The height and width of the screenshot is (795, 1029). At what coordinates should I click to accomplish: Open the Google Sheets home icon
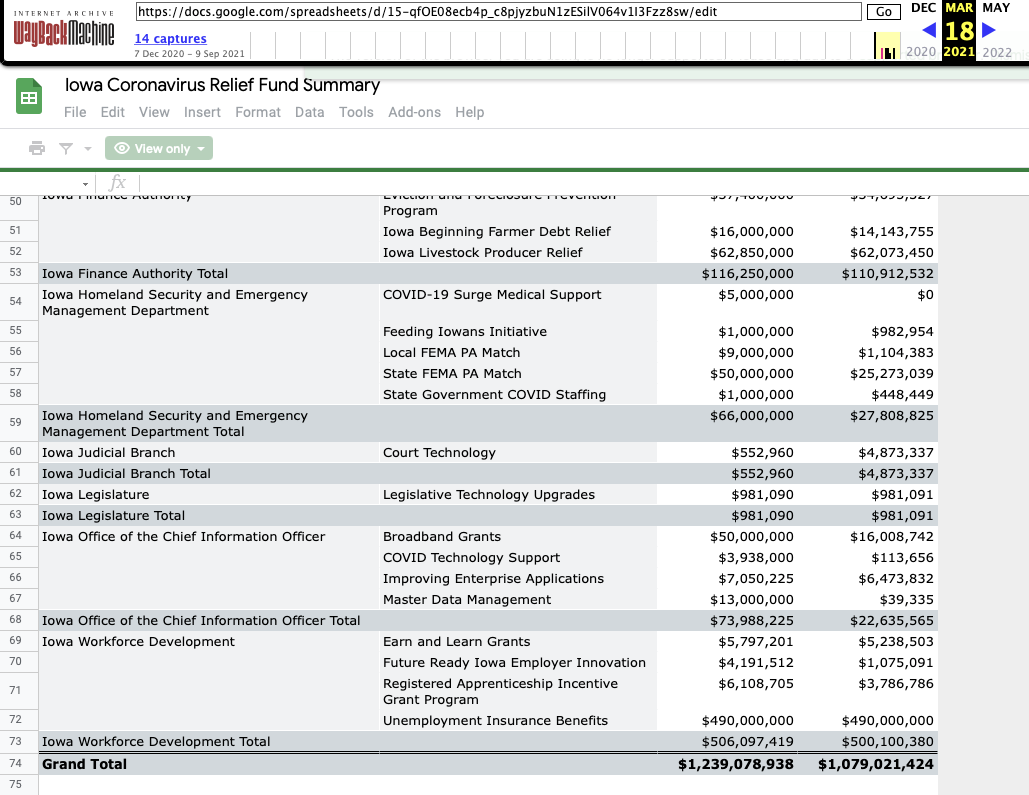(x=29, y=97)
